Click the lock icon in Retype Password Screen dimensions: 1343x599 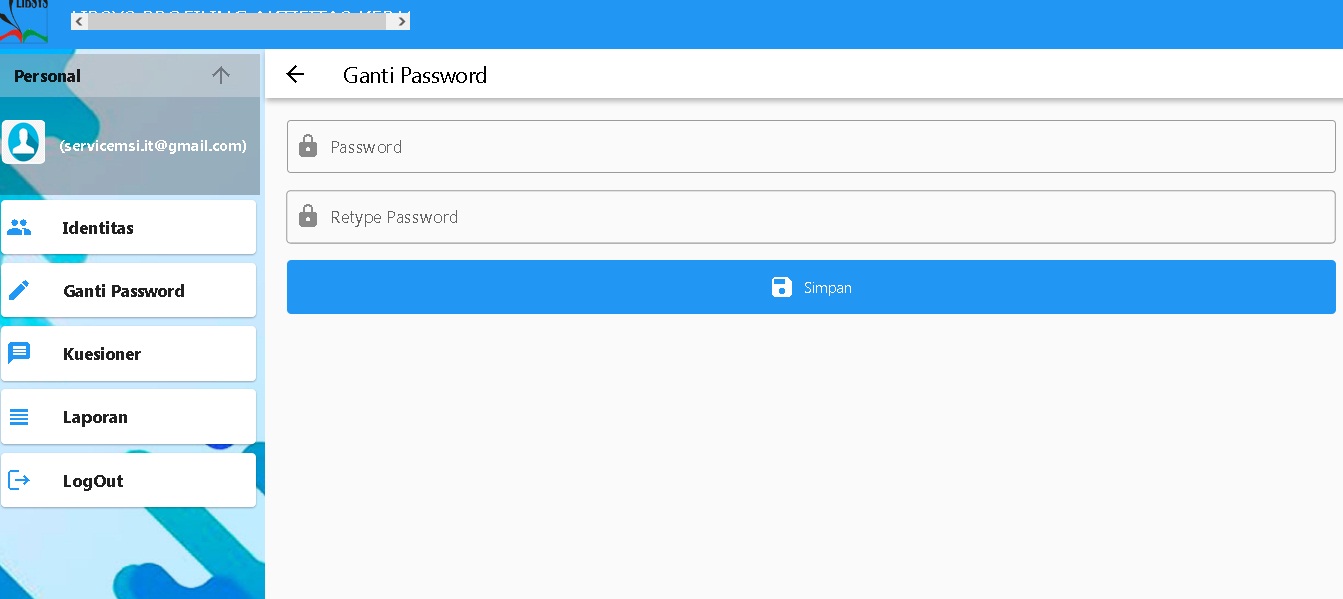[309, 216]
